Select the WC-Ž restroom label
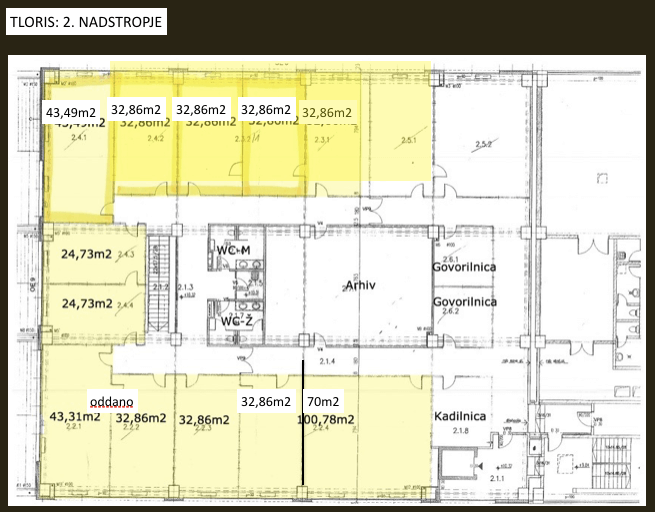 coord(236,321)
